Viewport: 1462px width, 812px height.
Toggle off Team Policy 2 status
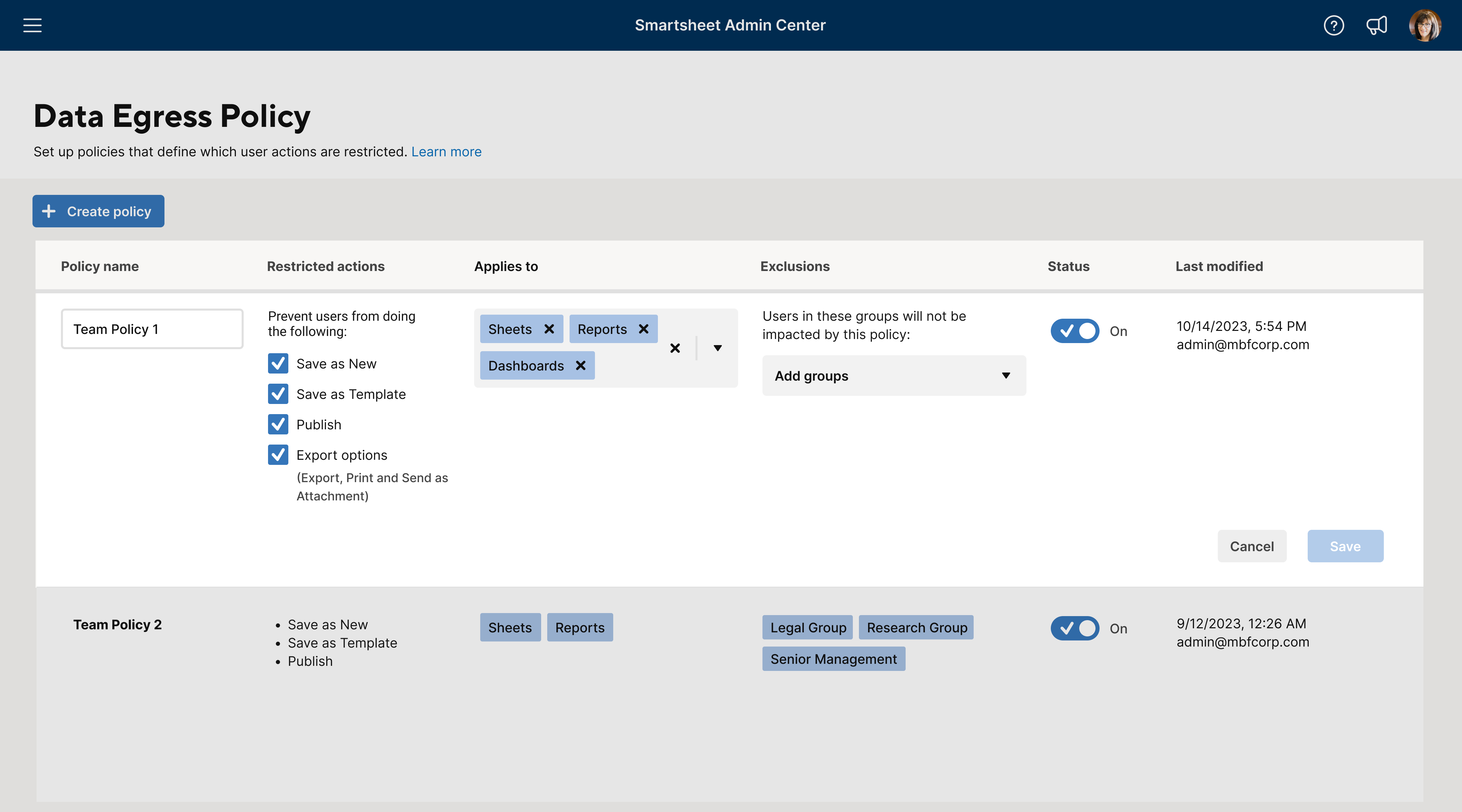[x=1075, y=628]
